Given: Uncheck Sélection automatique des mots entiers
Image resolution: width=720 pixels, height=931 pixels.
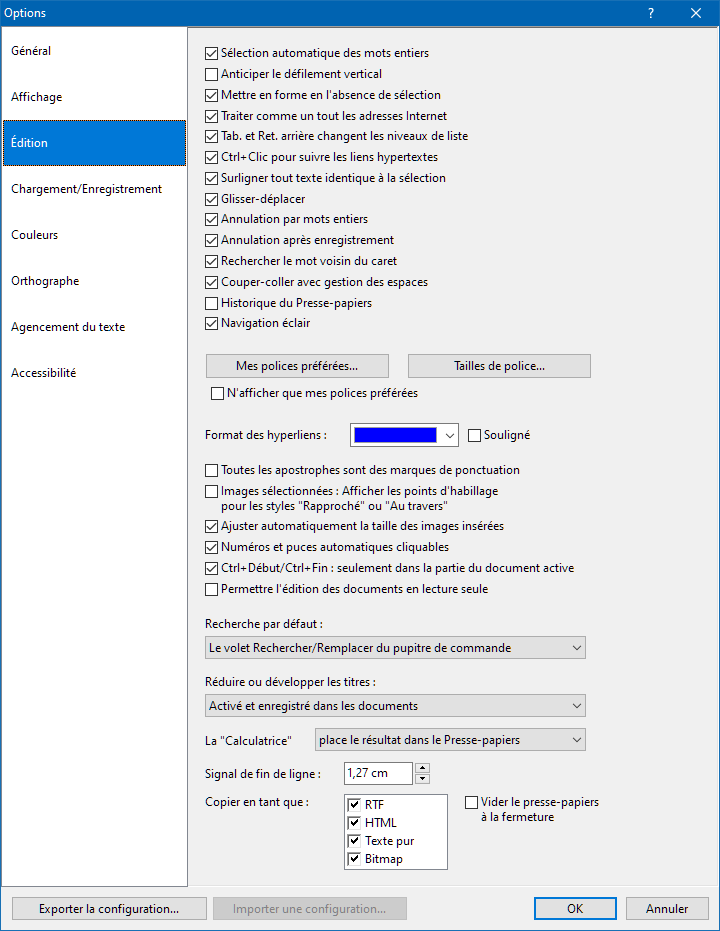Looking at the screenshot, I should tap(211, 53).
